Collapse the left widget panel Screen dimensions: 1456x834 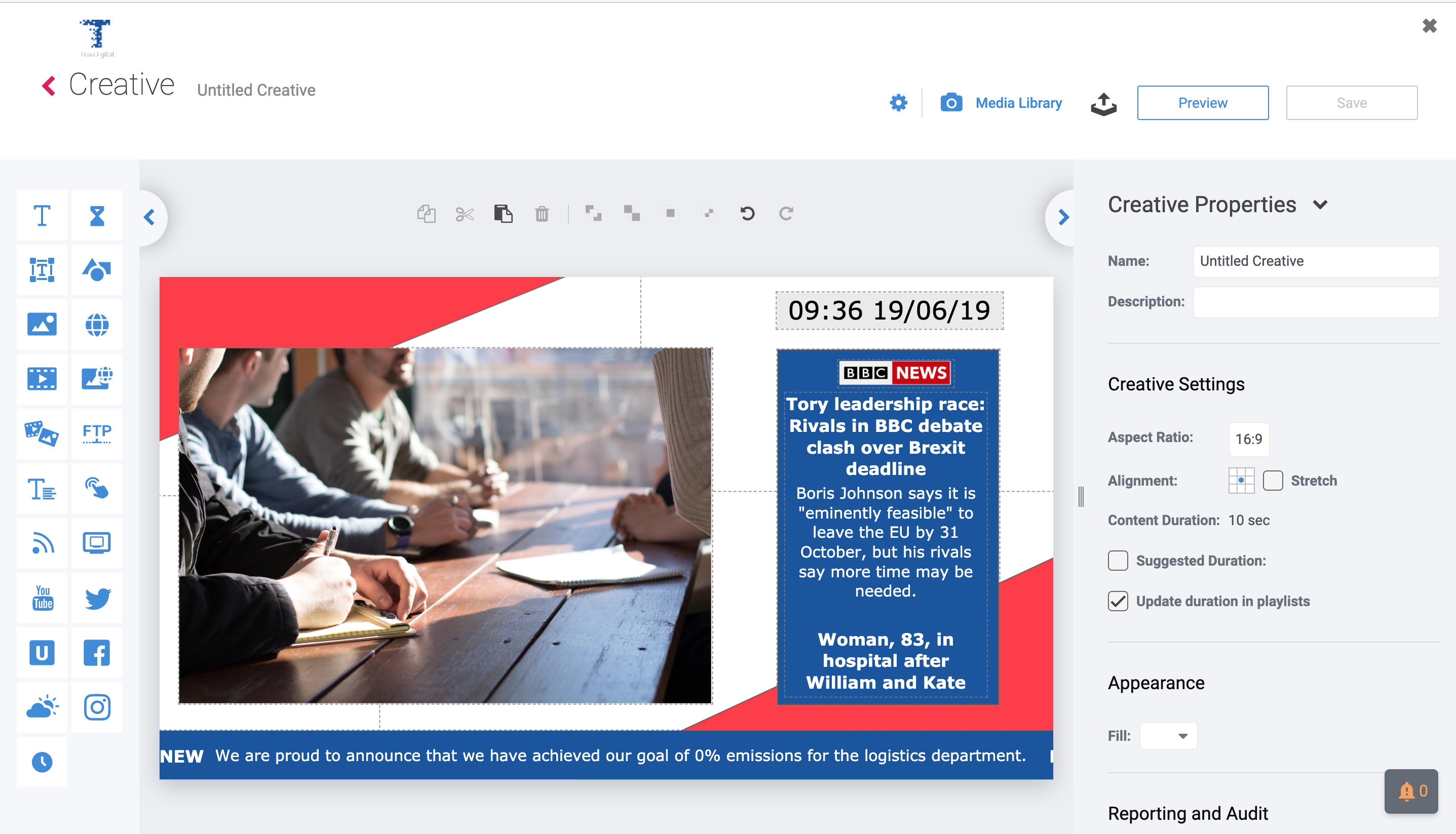pos(150,218)
